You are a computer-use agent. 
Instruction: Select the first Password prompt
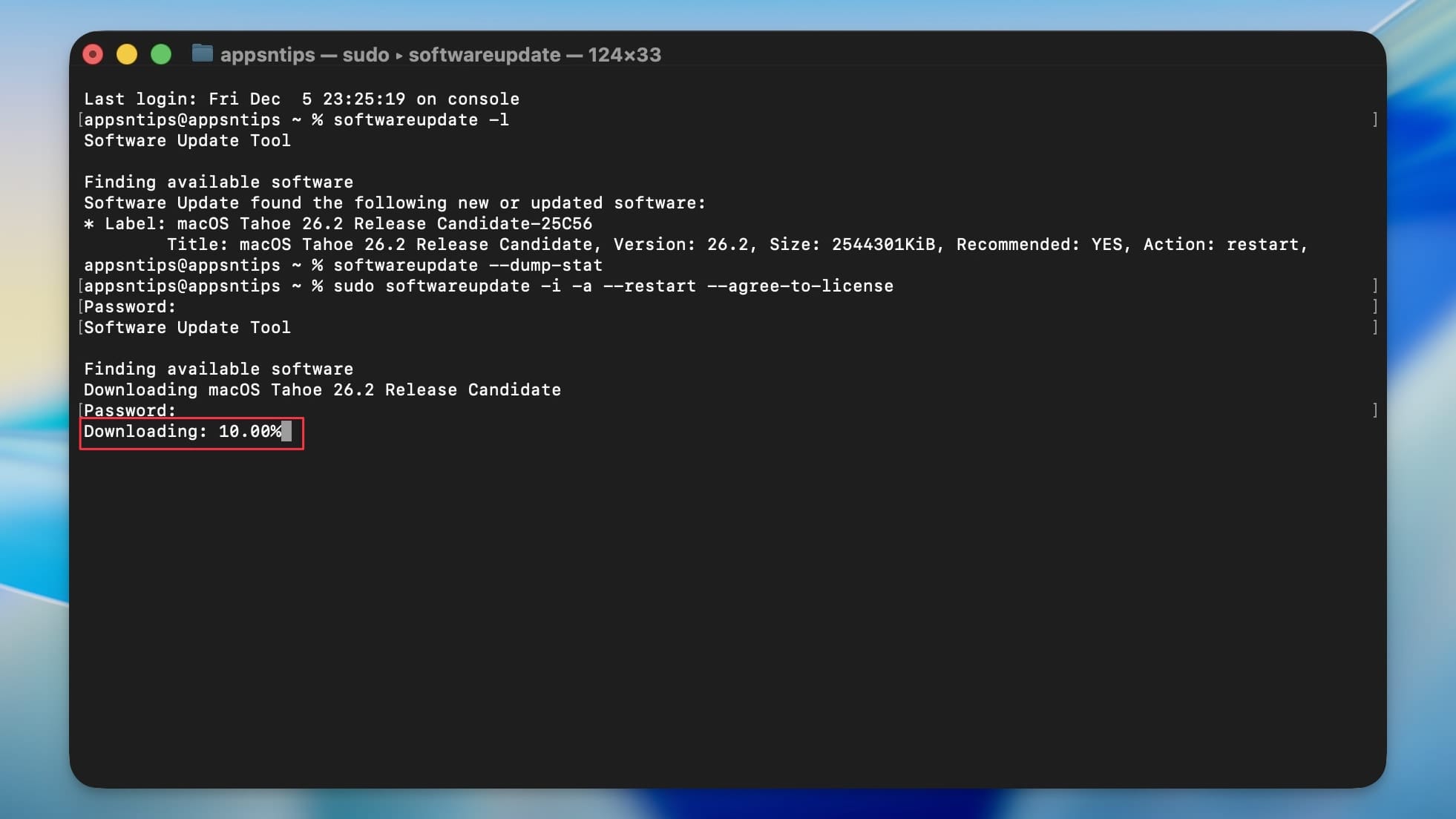pos(130,306)
